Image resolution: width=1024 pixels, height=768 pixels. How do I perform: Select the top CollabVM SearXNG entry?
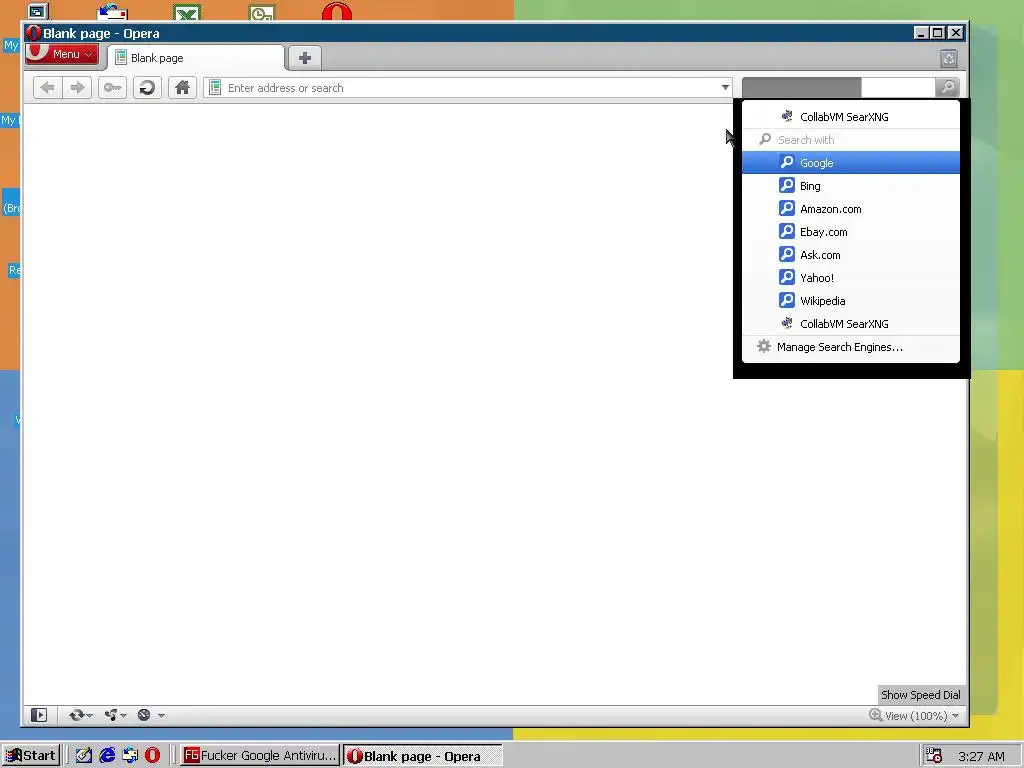pos(851,117)
